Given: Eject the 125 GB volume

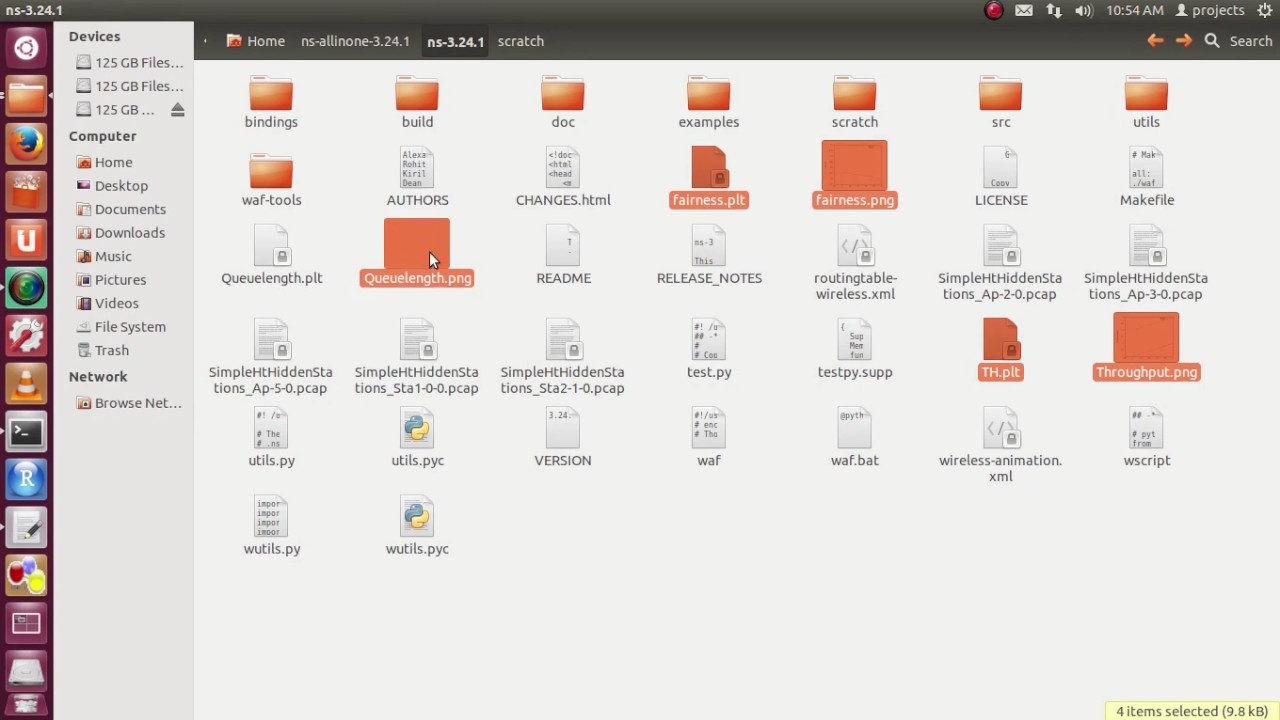Looking at the screenshot, I should coord(178,110).
